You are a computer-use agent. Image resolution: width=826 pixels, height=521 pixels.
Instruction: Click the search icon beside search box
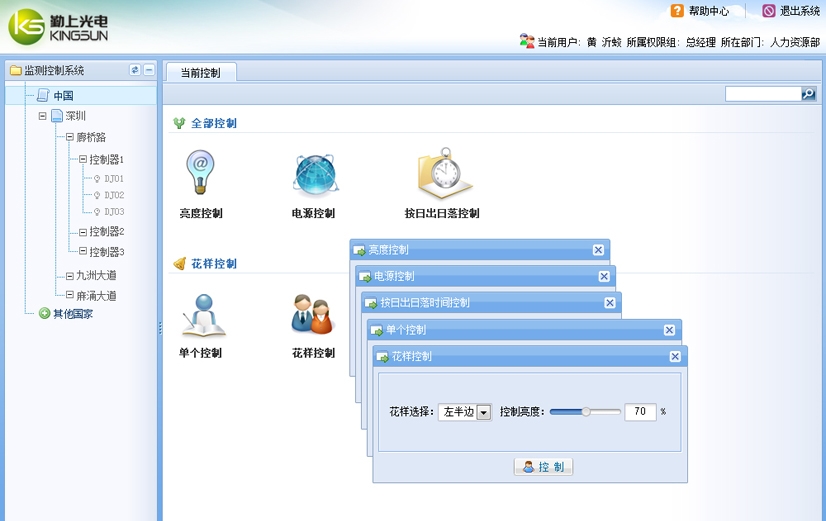click(808, 94)
